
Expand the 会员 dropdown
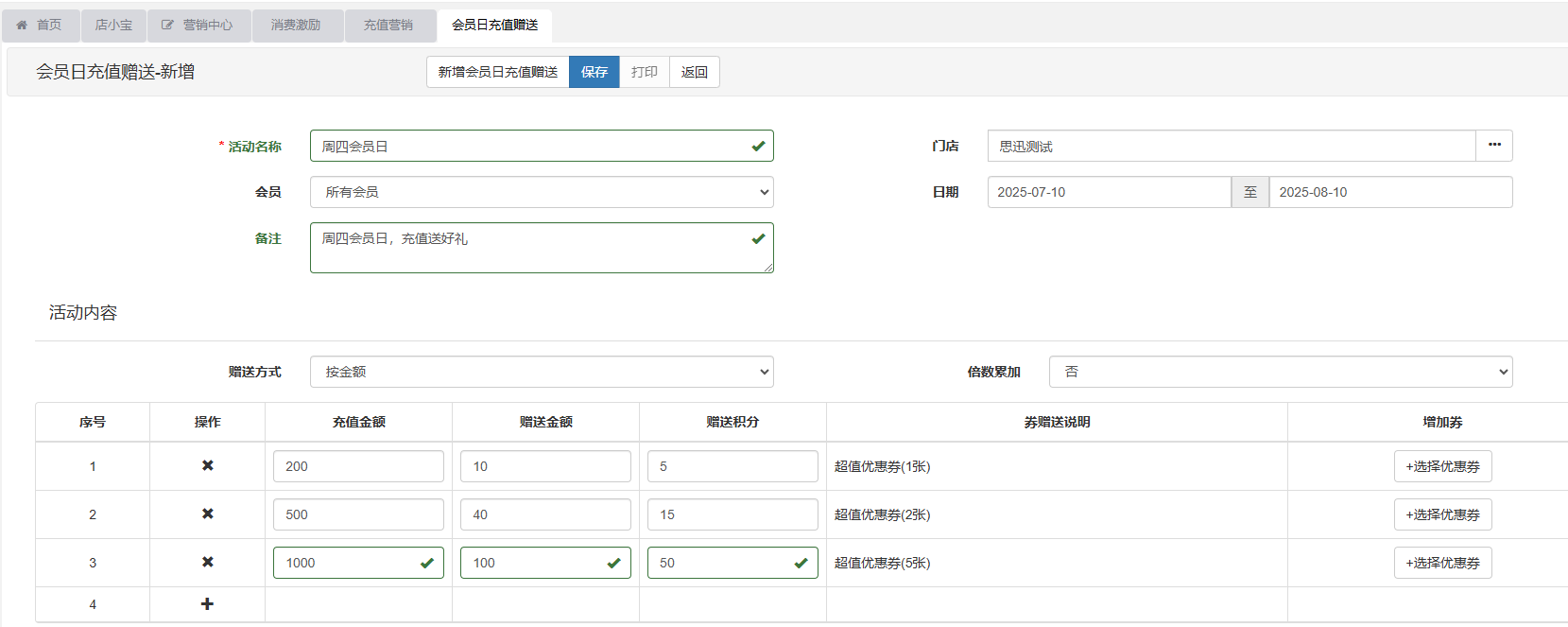[542, 192]
